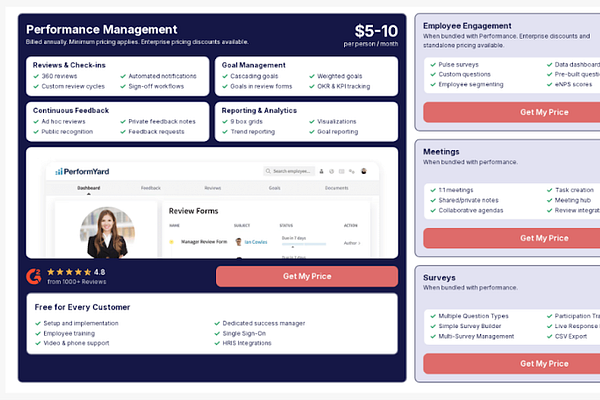
Task: Select the Dashboard tab in the app preview
Action: tap(88, 188)
